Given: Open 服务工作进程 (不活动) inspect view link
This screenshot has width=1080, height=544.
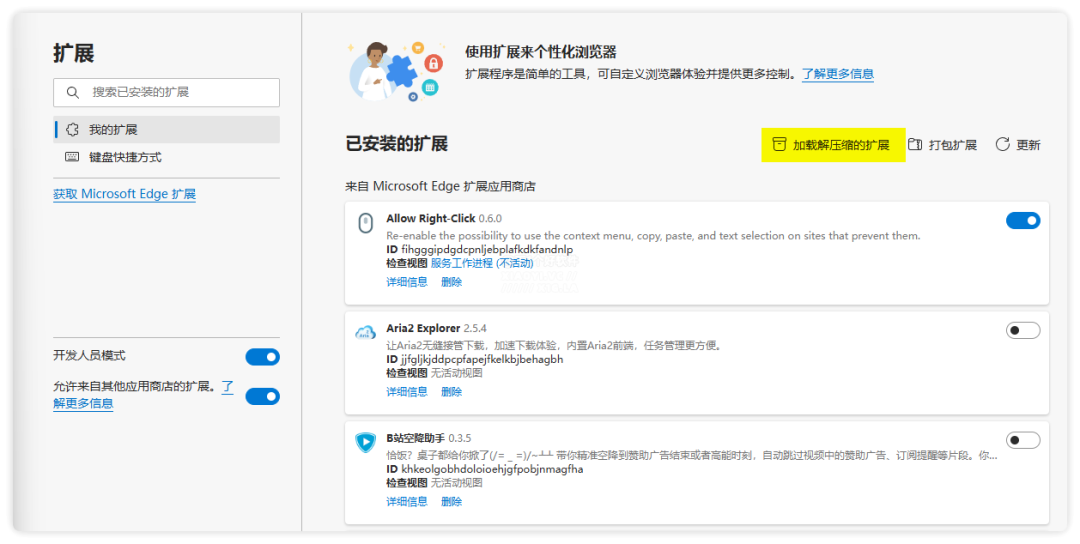Looking at the screenshot, I should click(482, 263).
